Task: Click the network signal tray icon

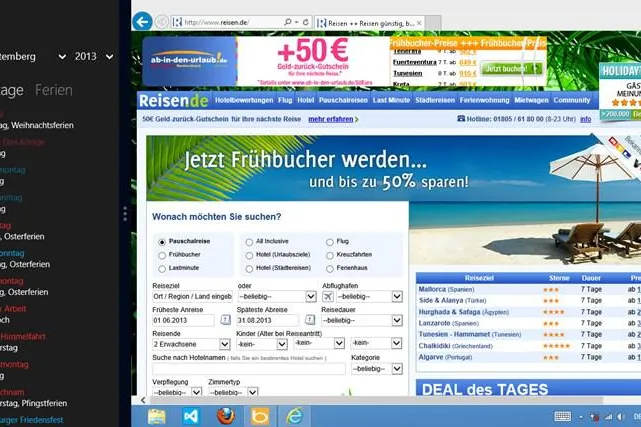Action: (x=608, y=416)
